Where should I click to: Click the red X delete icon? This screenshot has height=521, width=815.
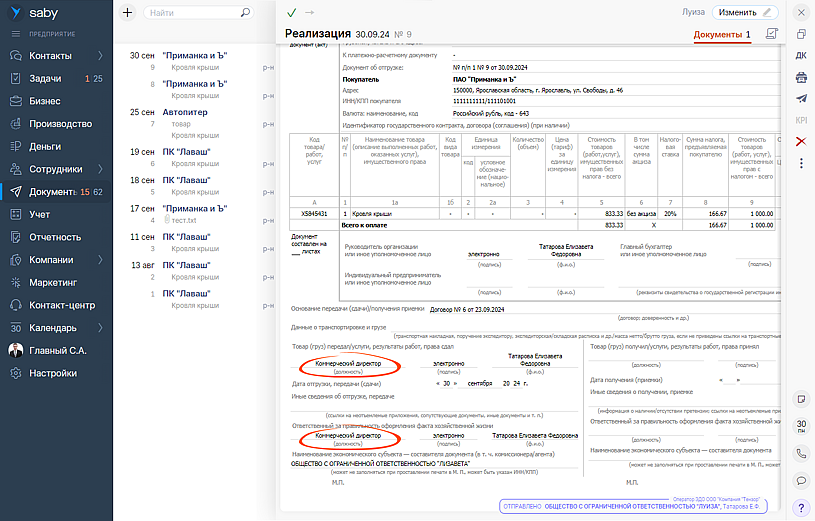(x=801, y=142)
